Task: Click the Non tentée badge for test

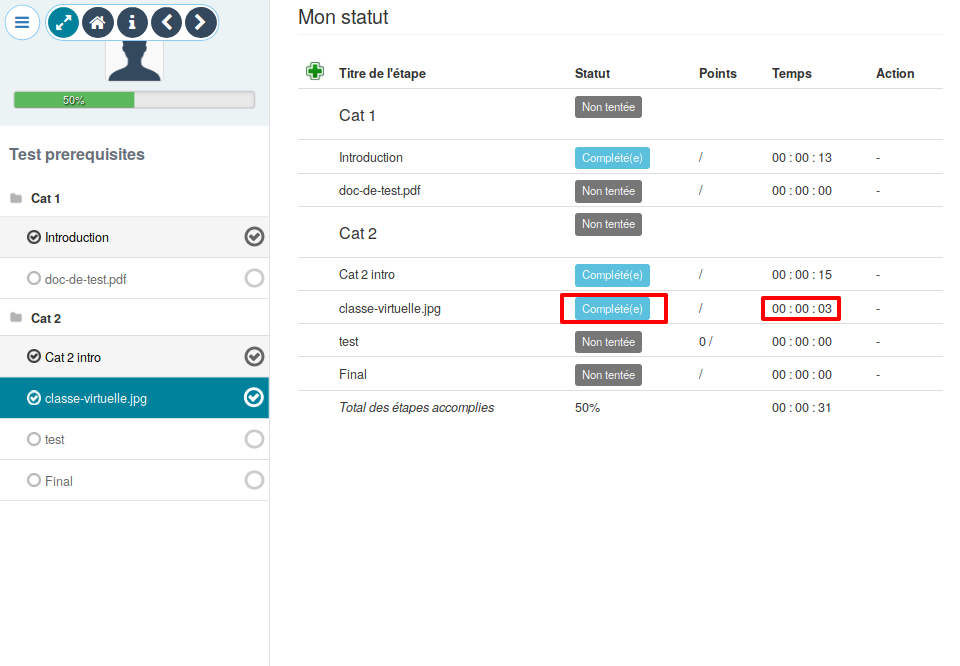Action: [x=608, y=341]
